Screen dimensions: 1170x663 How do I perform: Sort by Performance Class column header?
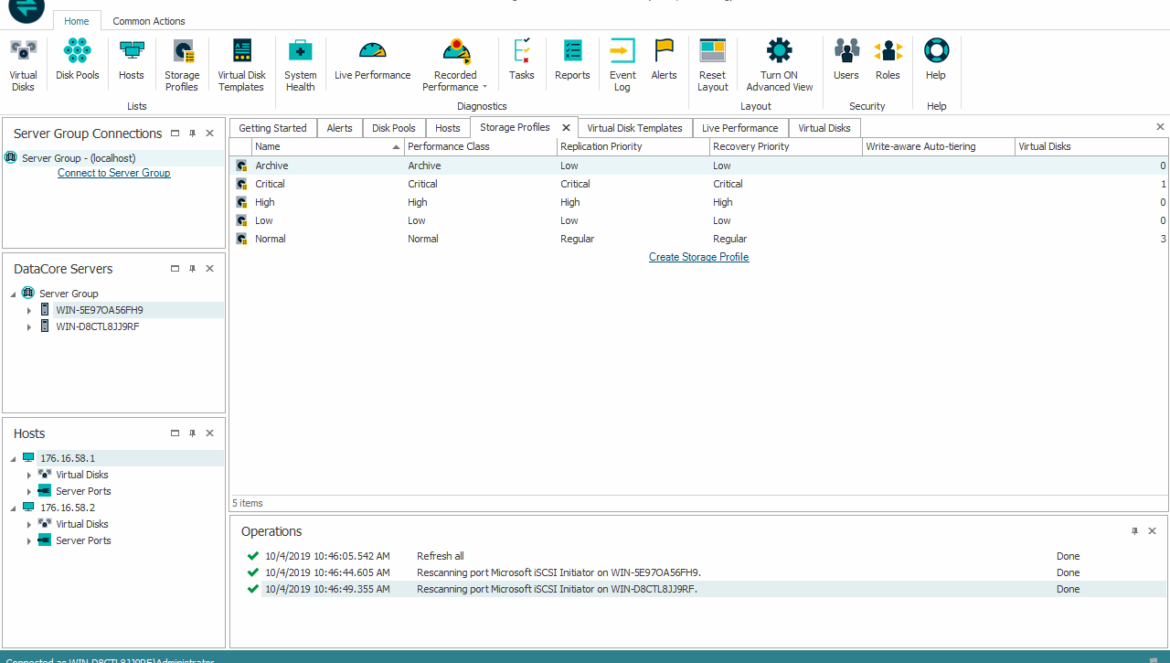tap(481, 147)
